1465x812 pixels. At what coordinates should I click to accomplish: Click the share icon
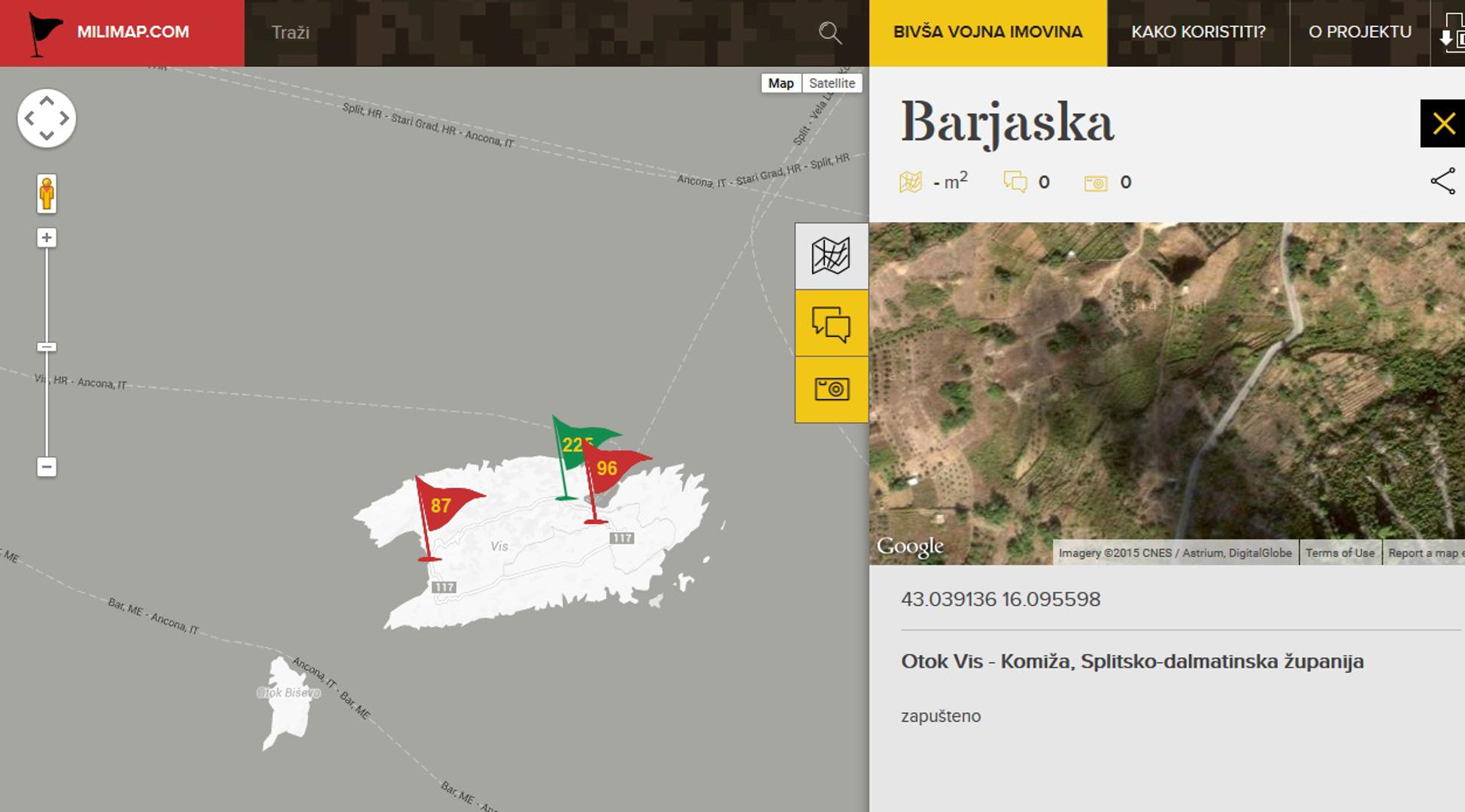click(1442, 181)
